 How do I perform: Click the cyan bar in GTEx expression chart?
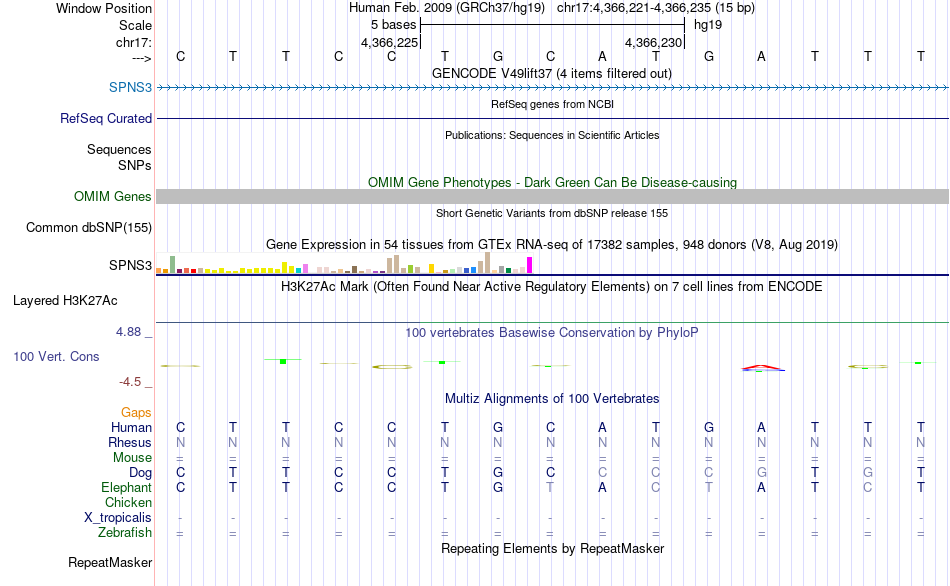point(299,270)
